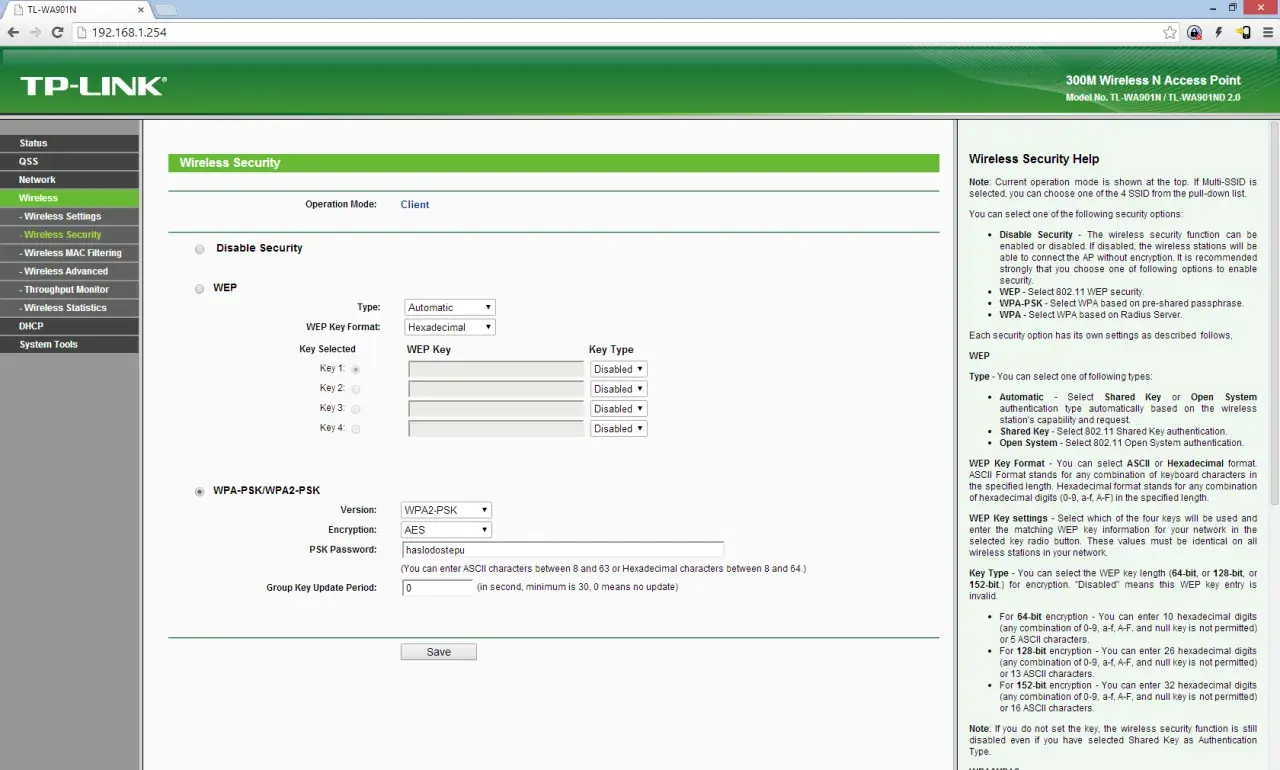Reload the page with refresh icon
The height and width of the screenshot is (770, 1280).
pyautogui.click(x=58, y=32)
